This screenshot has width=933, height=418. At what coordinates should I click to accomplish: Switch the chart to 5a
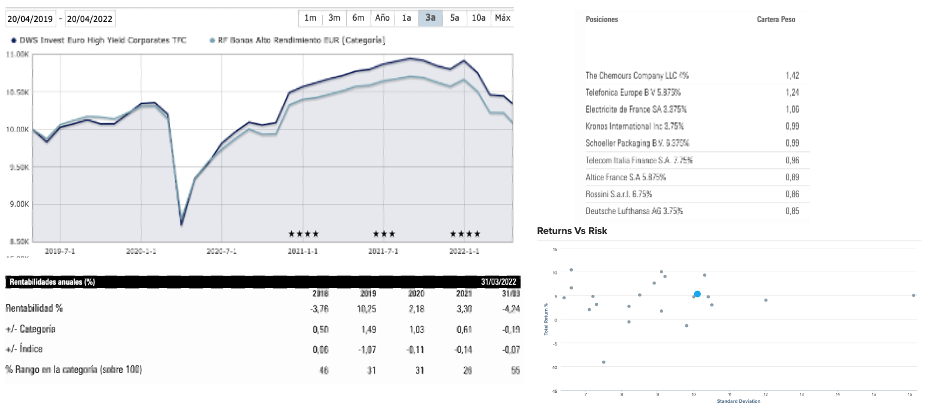tap(454, 18)
